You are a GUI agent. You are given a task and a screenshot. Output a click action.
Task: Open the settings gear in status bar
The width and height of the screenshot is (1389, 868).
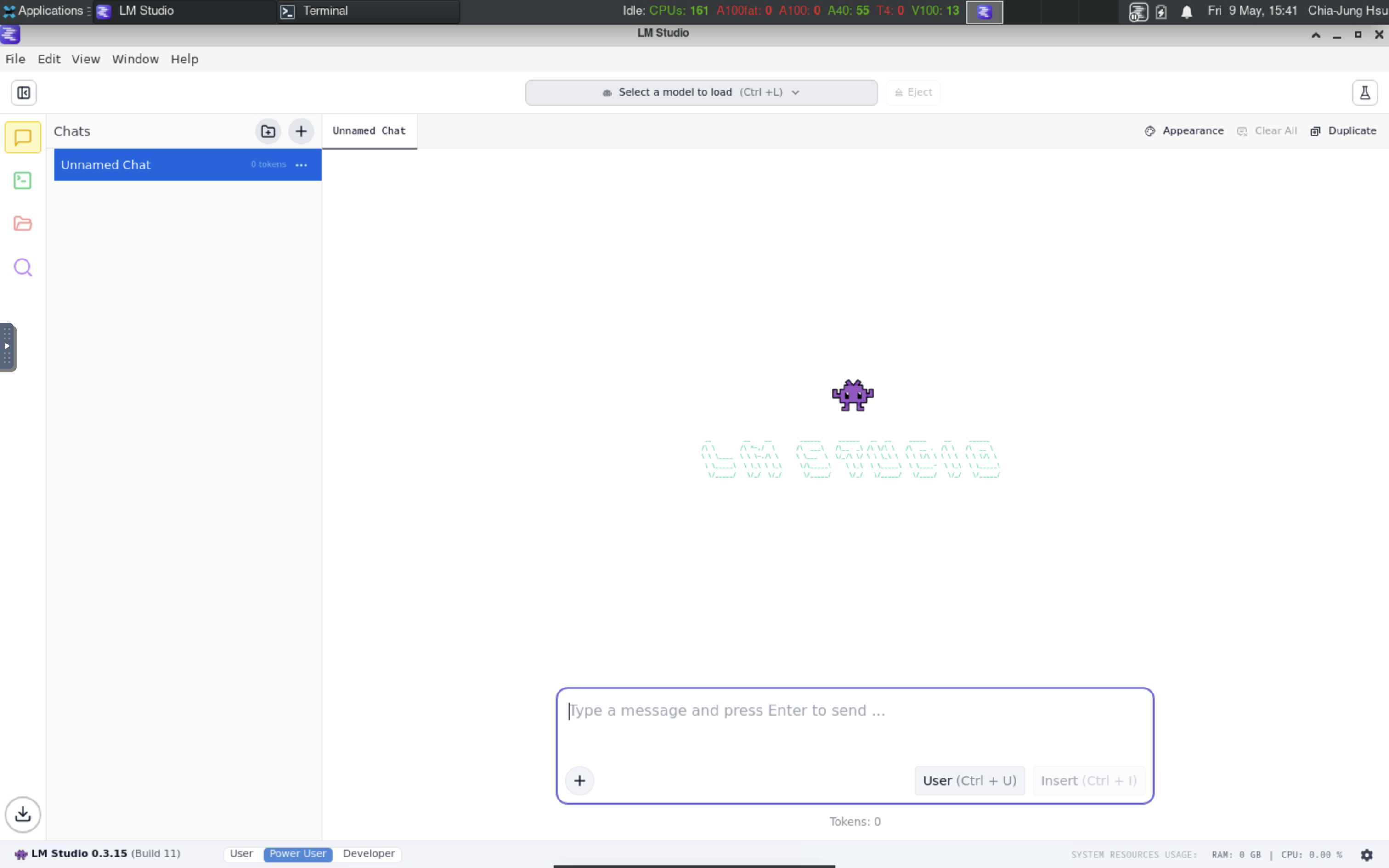click(1367, 854)
